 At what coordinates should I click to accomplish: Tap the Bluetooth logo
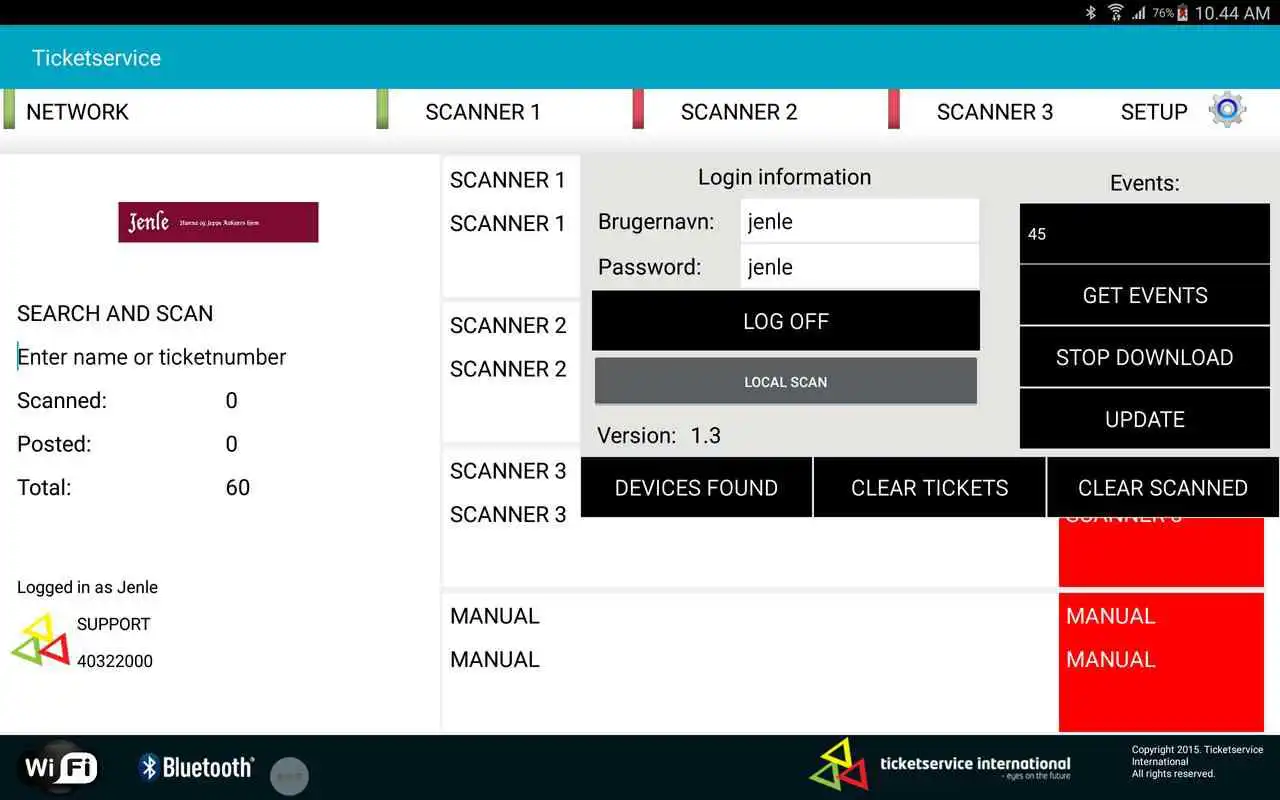click(196, 767)
